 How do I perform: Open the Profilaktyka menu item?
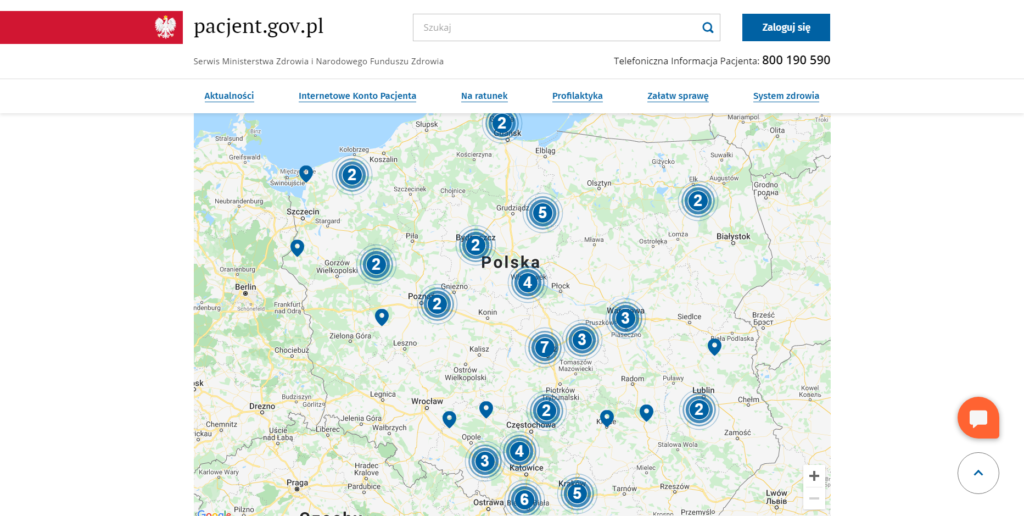577,96
